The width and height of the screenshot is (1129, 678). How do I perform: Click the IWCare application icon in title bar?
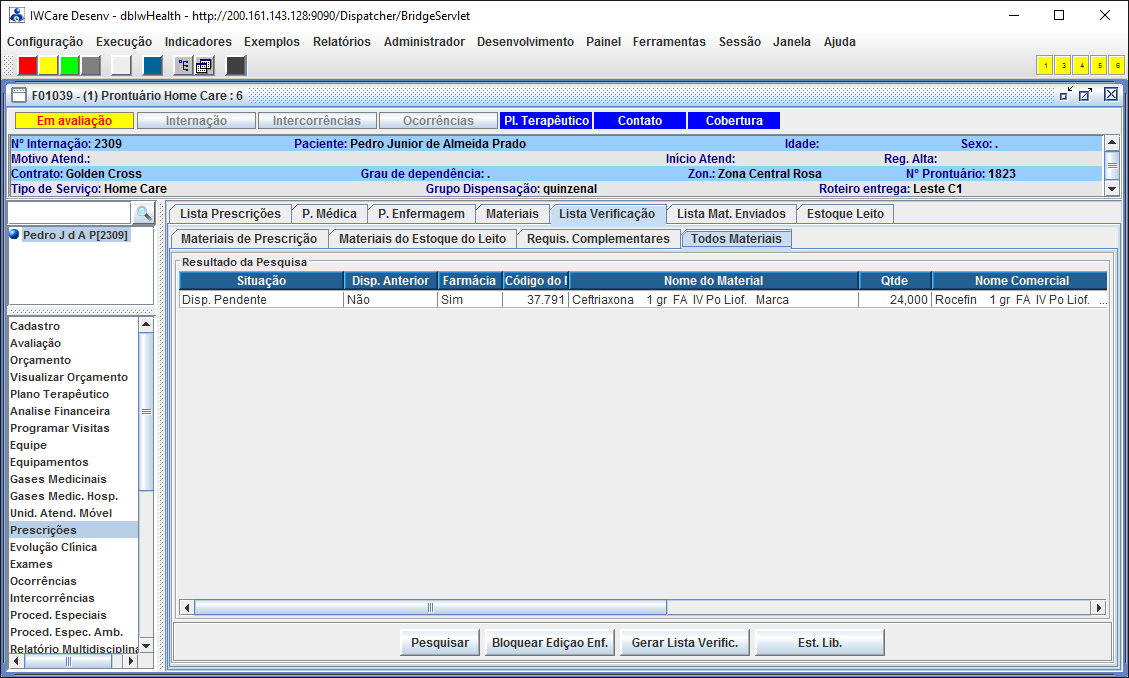pyautogui.click(x=17, y=15)
